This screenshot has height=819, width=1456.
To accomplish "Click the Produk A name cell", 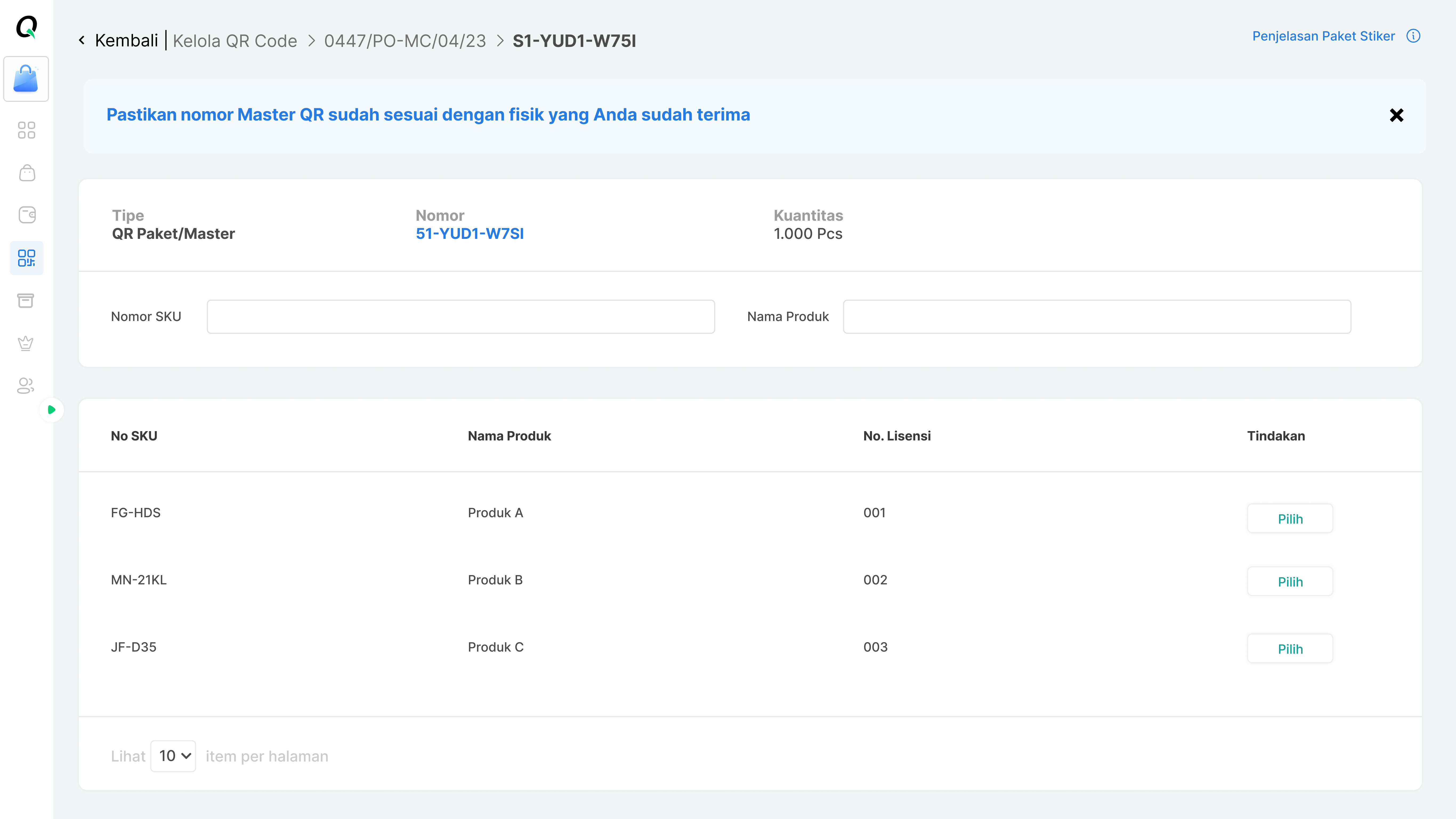I will [x=495, y=513].
